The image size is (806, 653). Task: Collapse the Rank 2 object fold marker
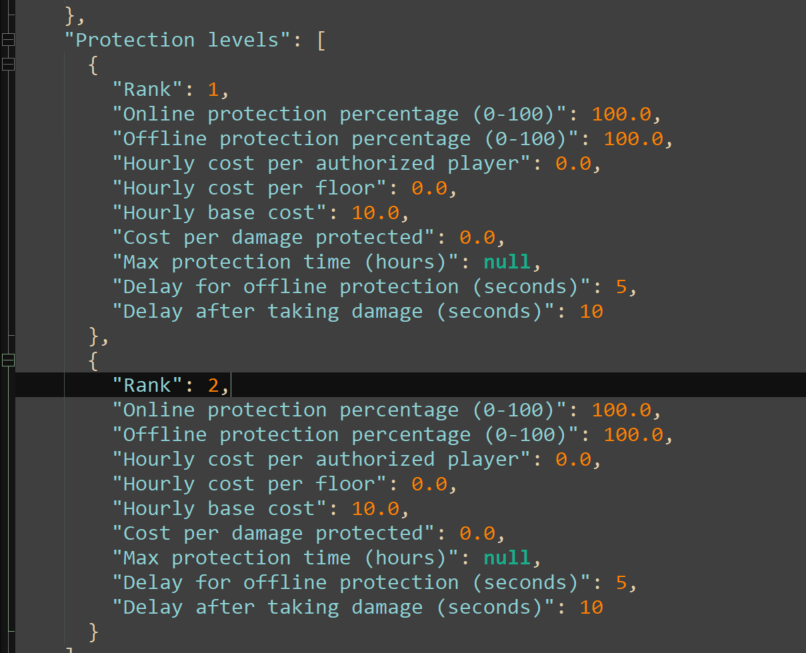click(x=8, y=360)
